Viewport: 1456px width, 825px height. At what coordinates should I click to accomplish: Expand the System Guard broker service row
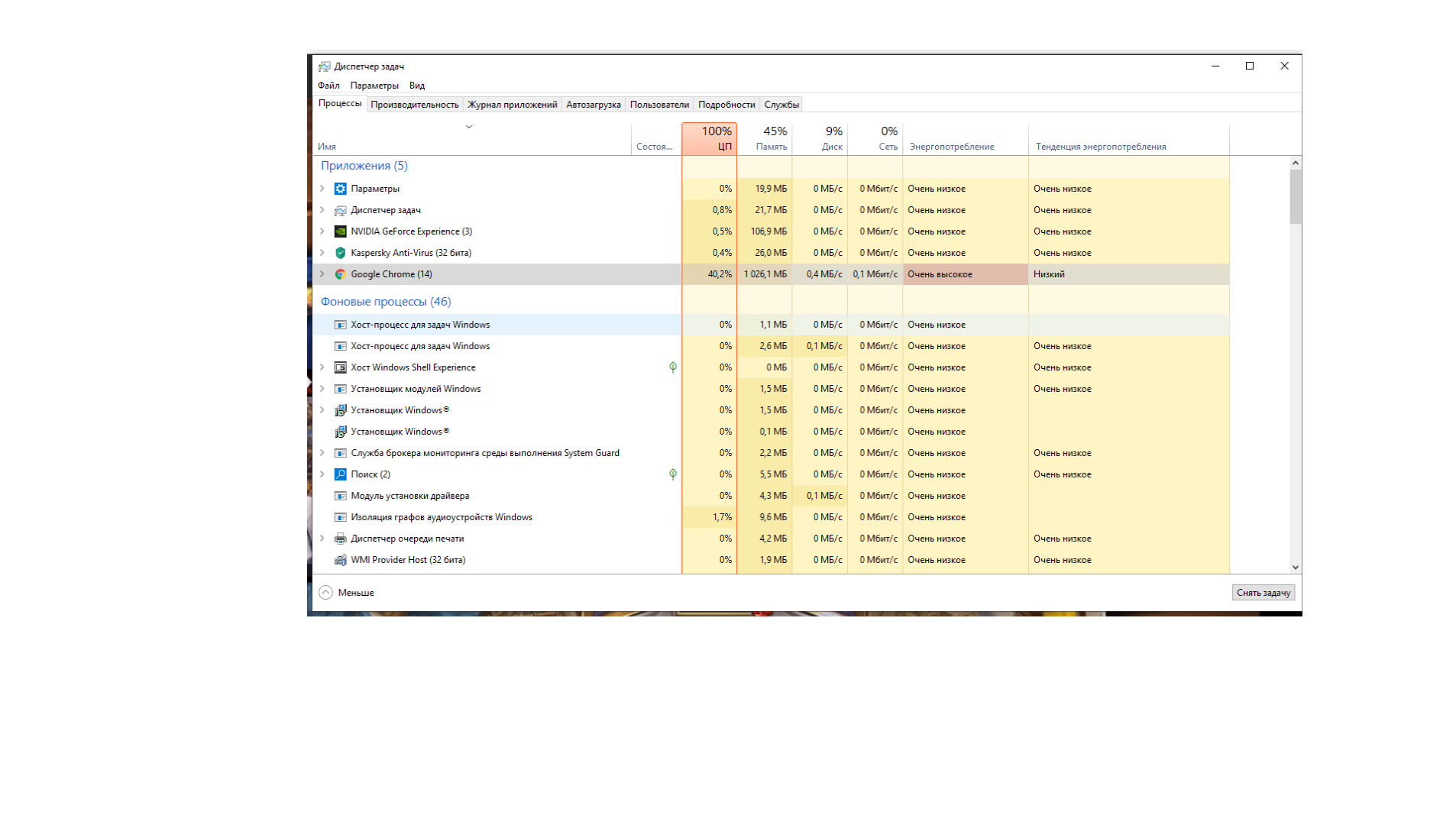[322, 453]
